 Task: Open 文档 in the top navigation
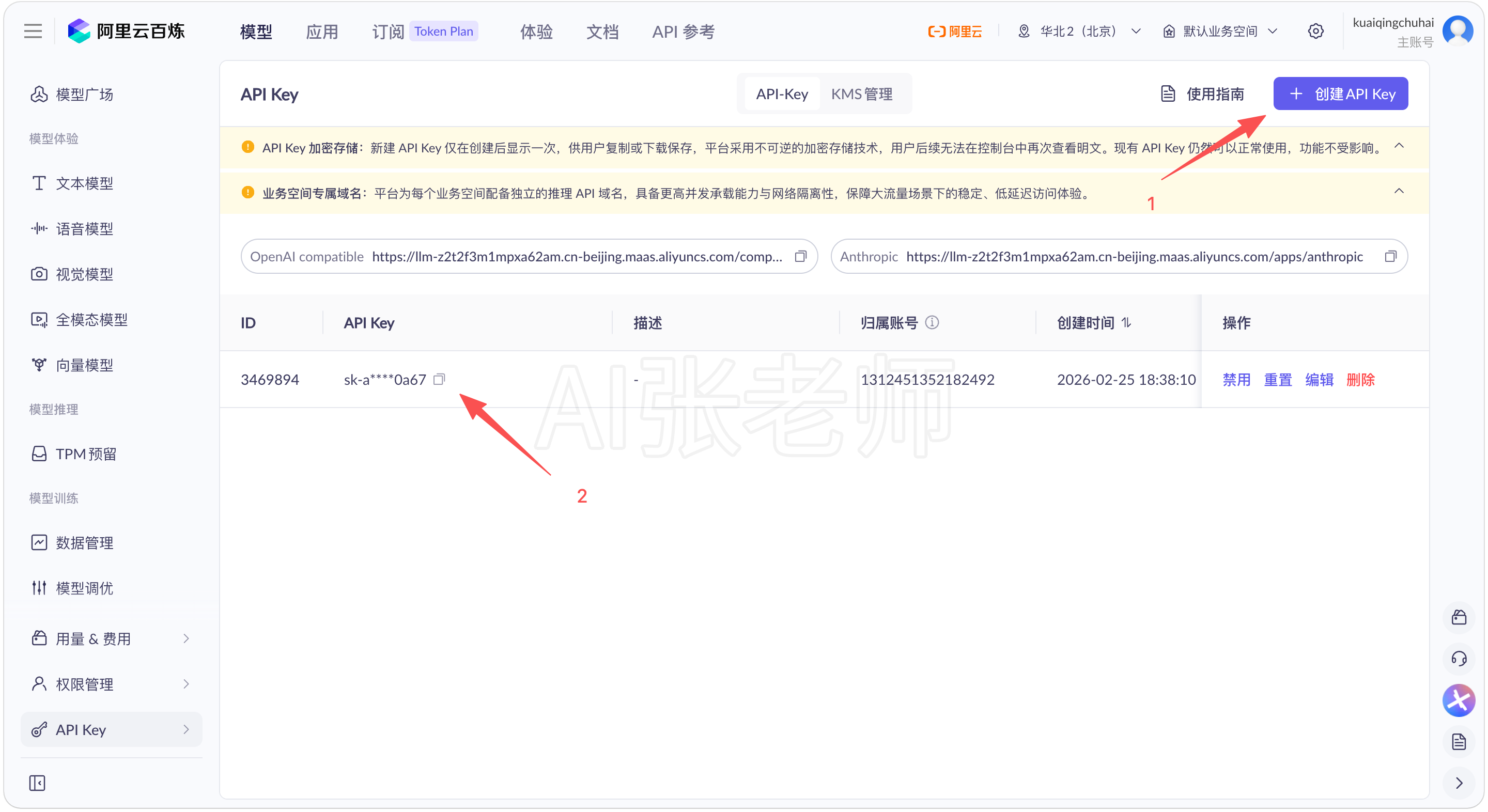(602, 31)
